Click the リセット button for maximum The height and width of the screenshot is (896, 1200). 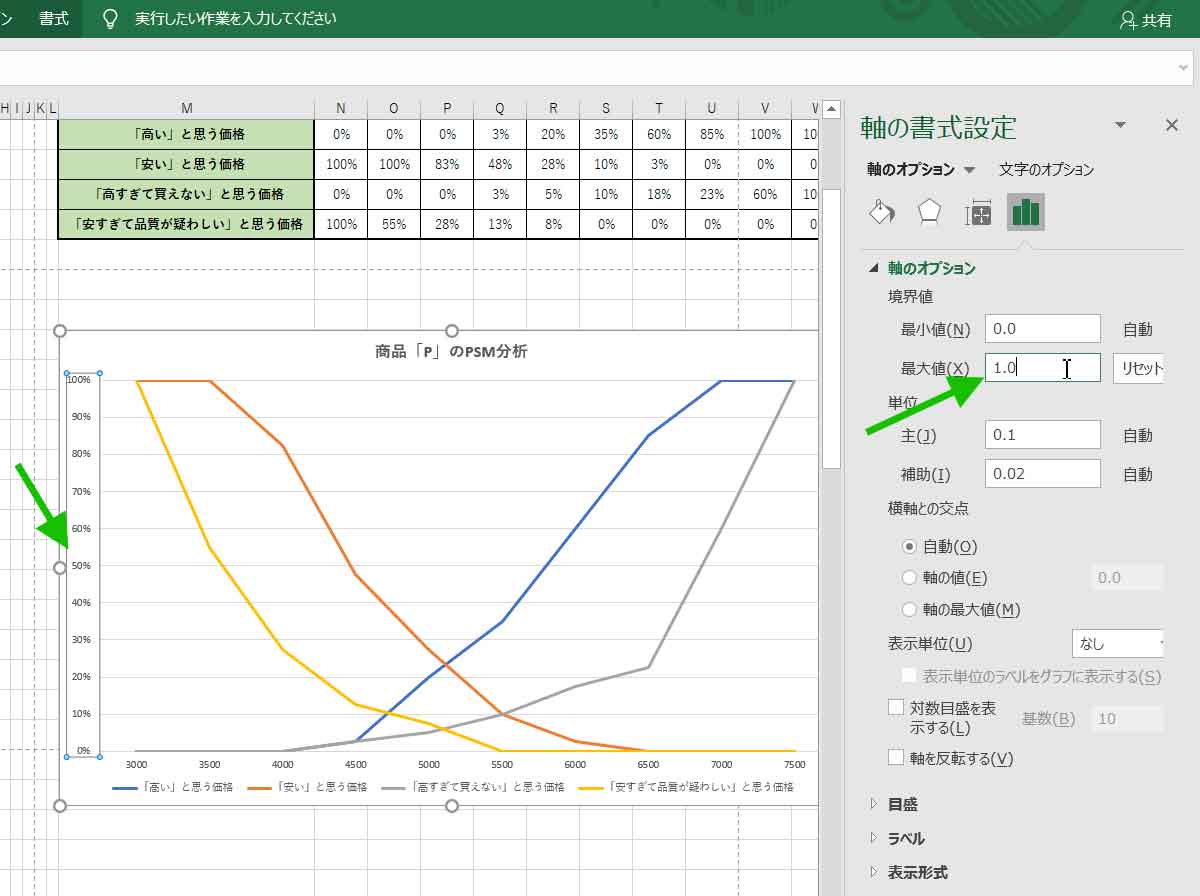coord(1139,368)
